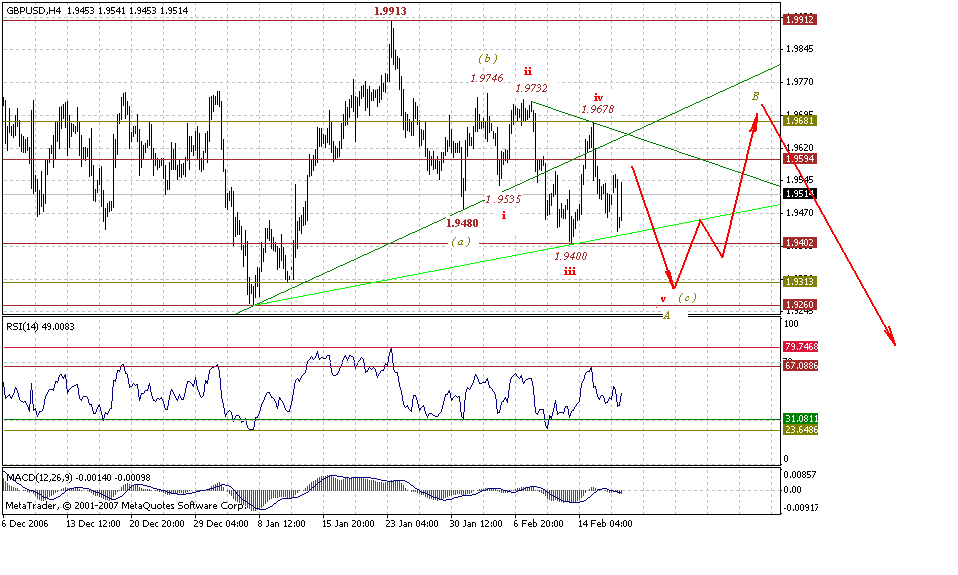Click the ( a ) wave label

click(461, 242)
